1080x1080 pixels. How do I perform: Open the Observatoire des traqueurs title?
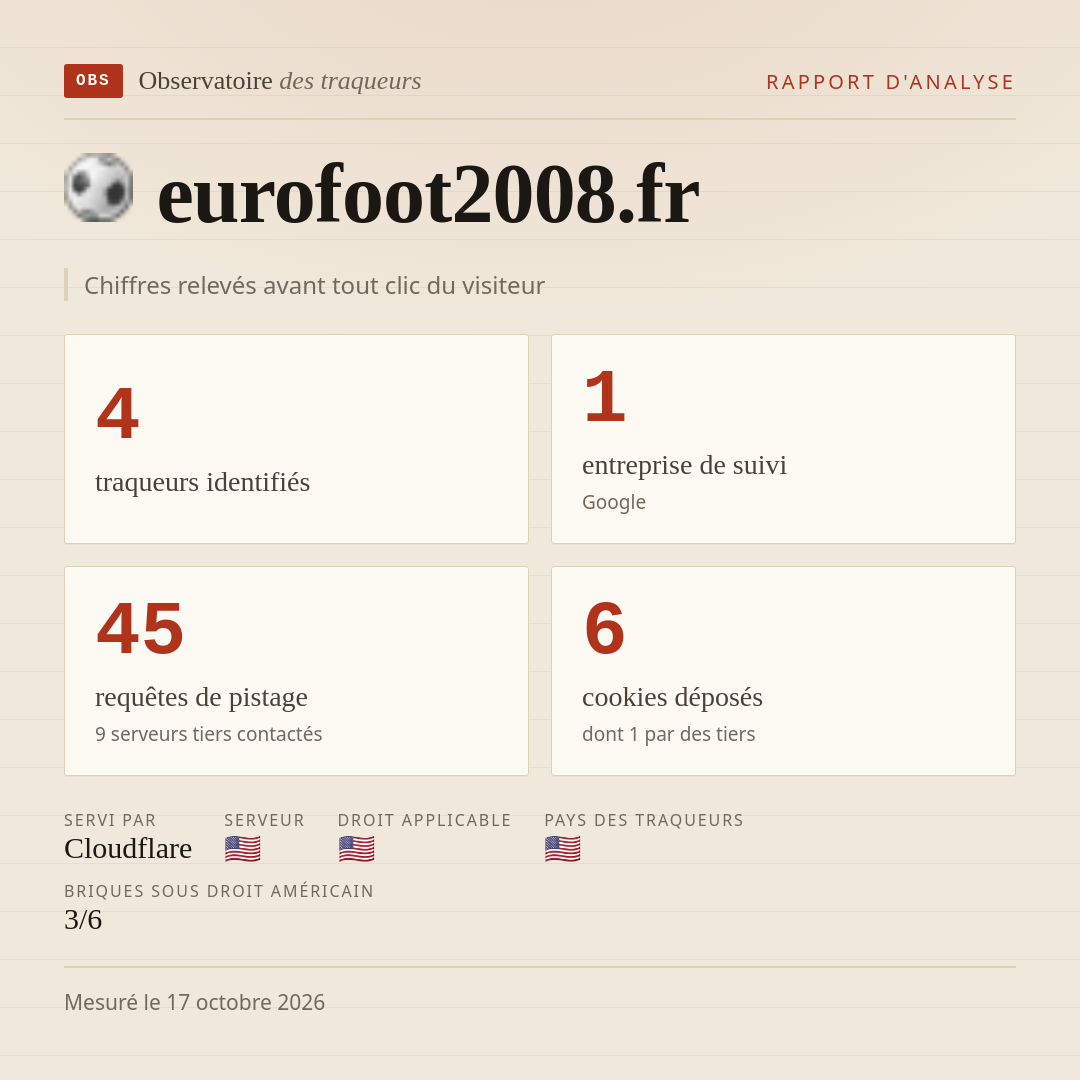[280, 81]
